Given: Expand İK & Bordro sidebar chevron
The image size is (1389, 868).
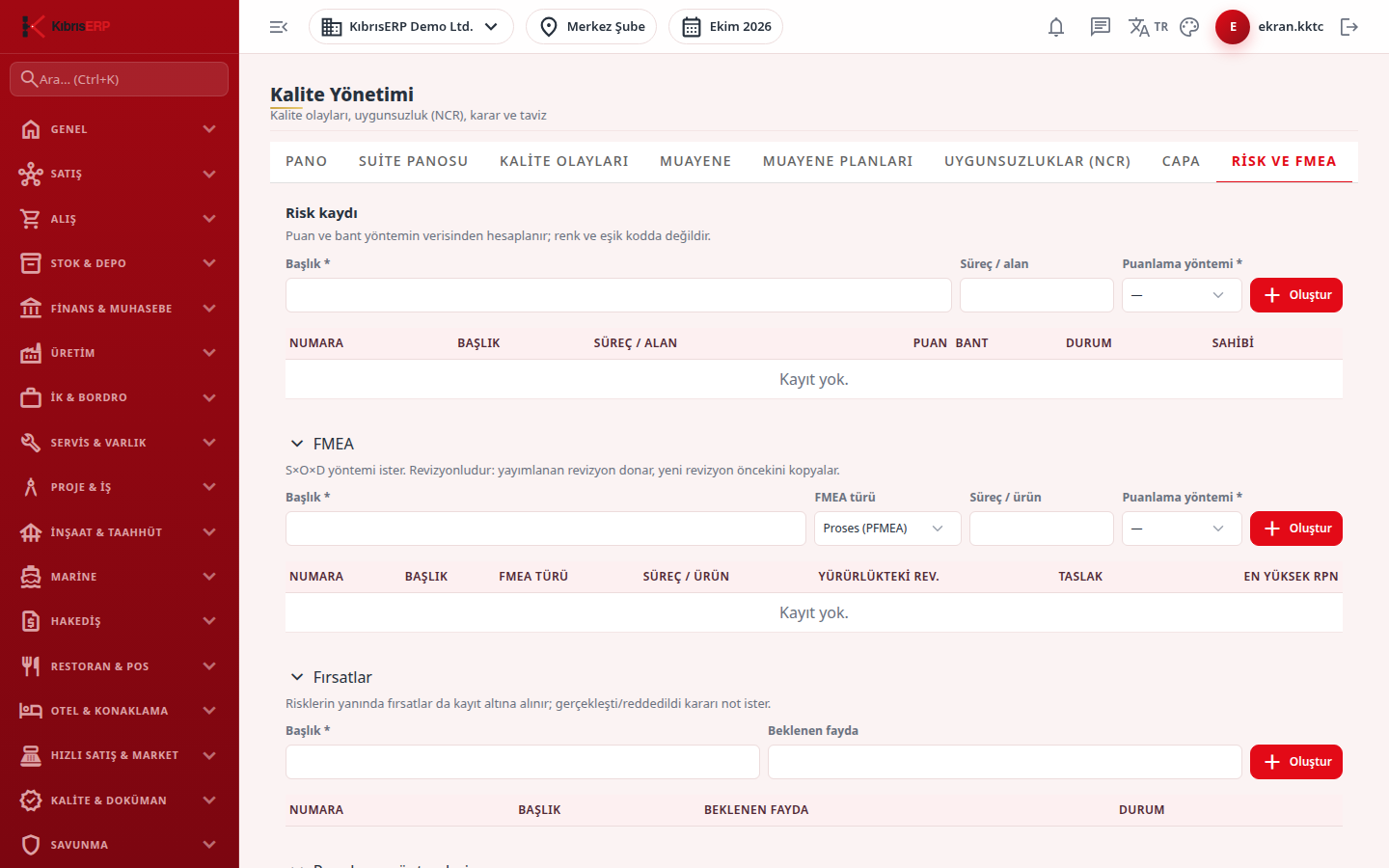Looking at the screenshot, I should (209, 397).
